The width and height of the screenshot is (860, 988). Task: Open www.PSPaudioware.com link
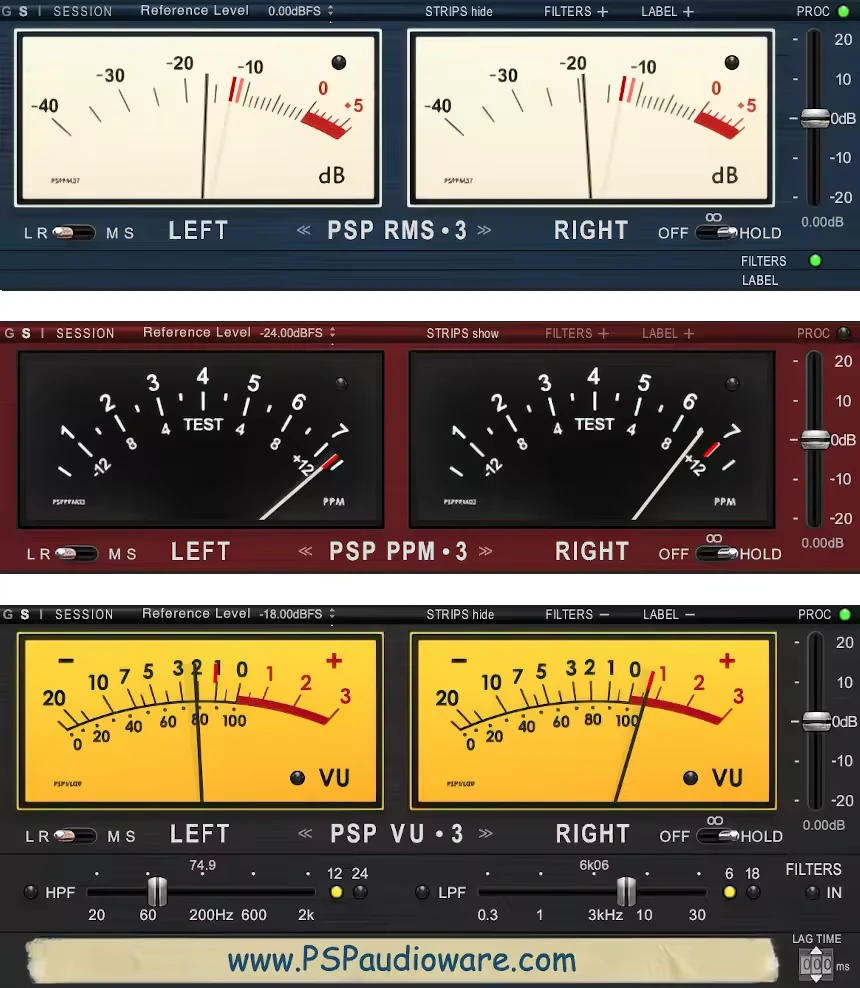coord(402,960)
